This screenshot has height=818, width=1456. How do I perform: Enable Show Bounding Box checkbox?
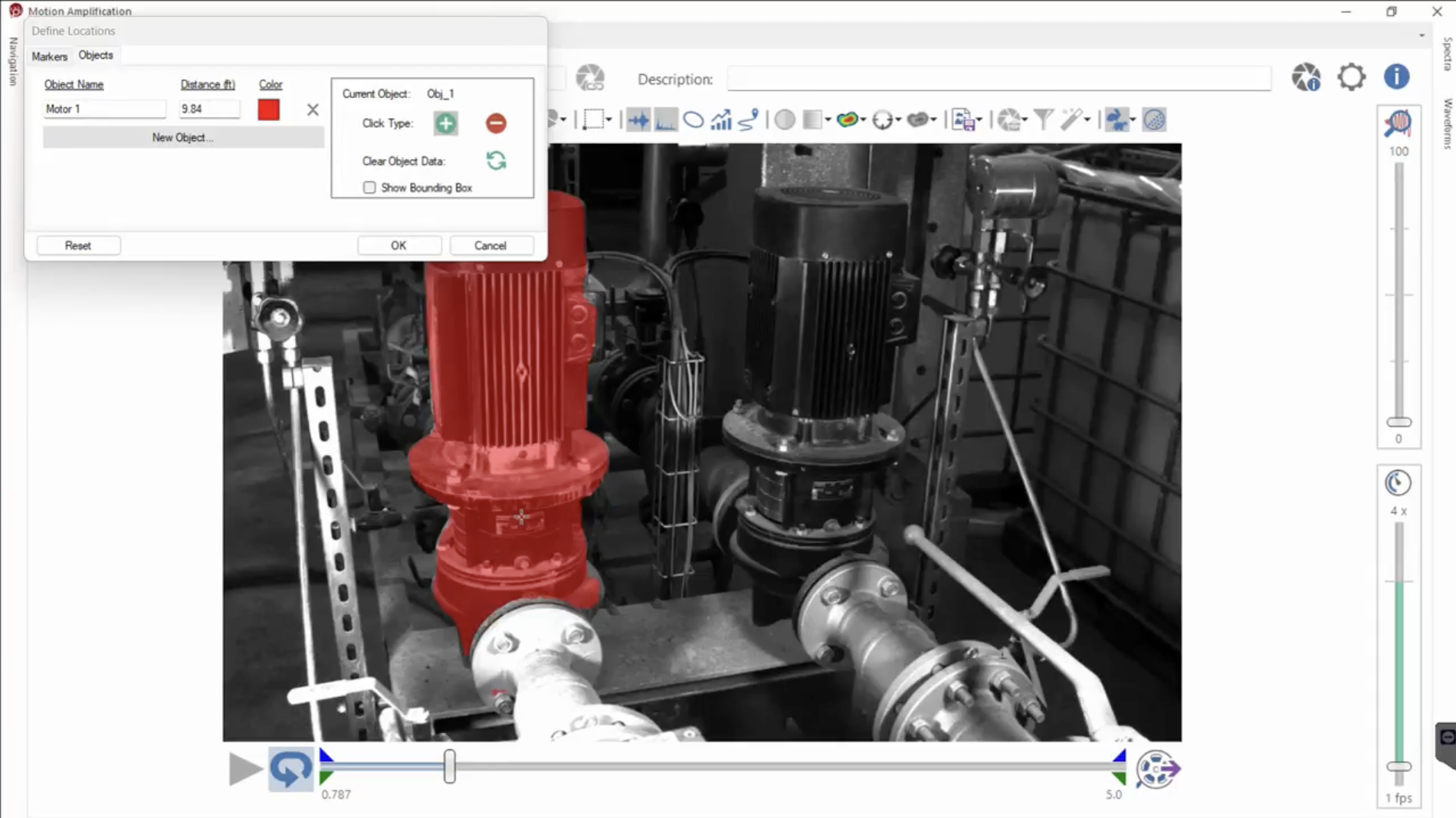click(x=370, y=188)
